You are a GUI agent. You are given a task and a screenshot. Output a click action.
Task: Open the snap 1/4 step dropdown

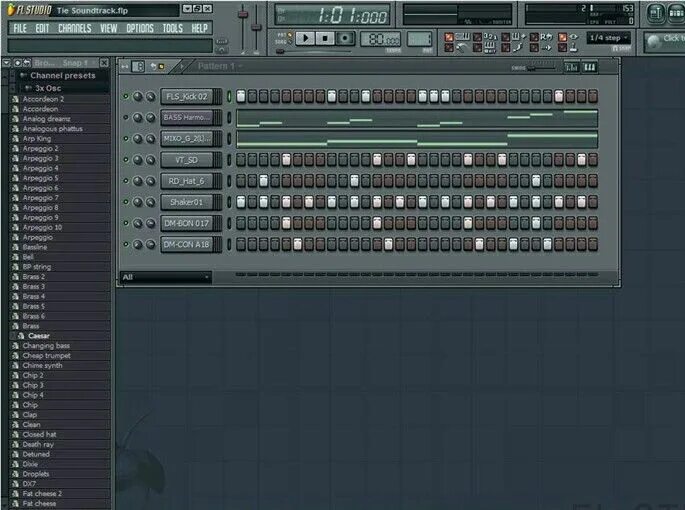coord(609,38)
